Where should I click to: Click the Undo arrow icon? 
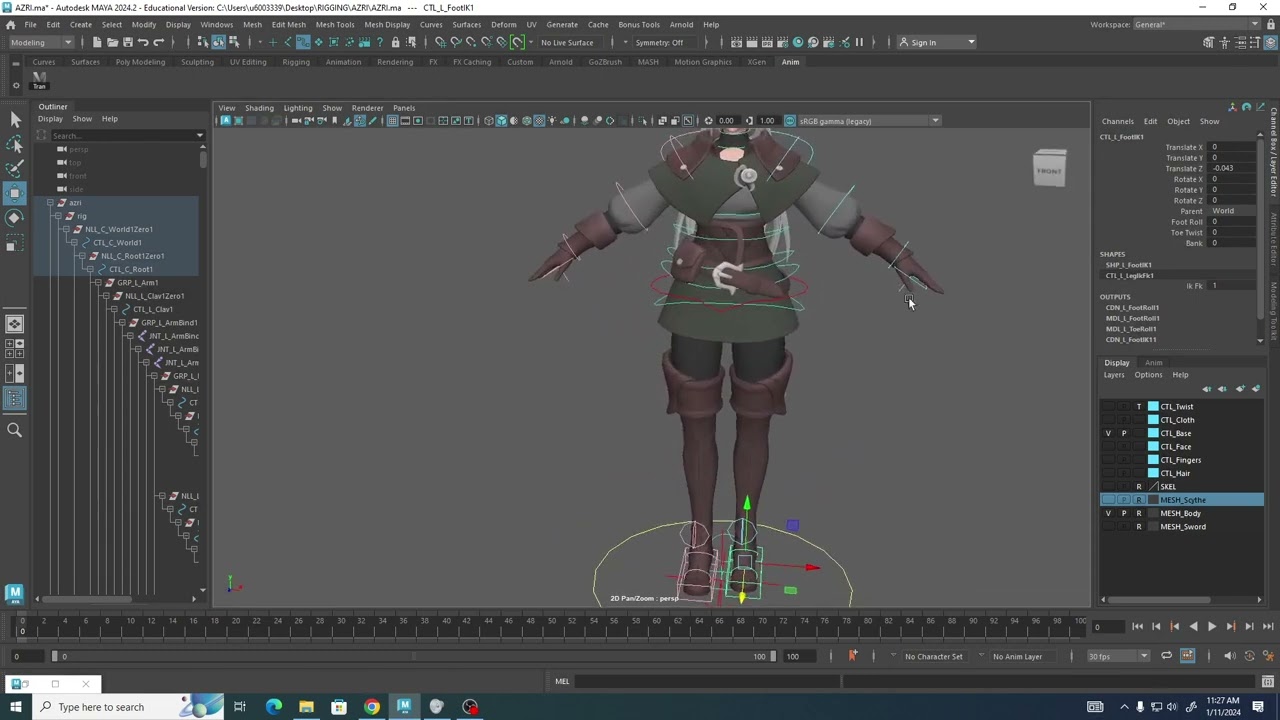tap(143, 42)
